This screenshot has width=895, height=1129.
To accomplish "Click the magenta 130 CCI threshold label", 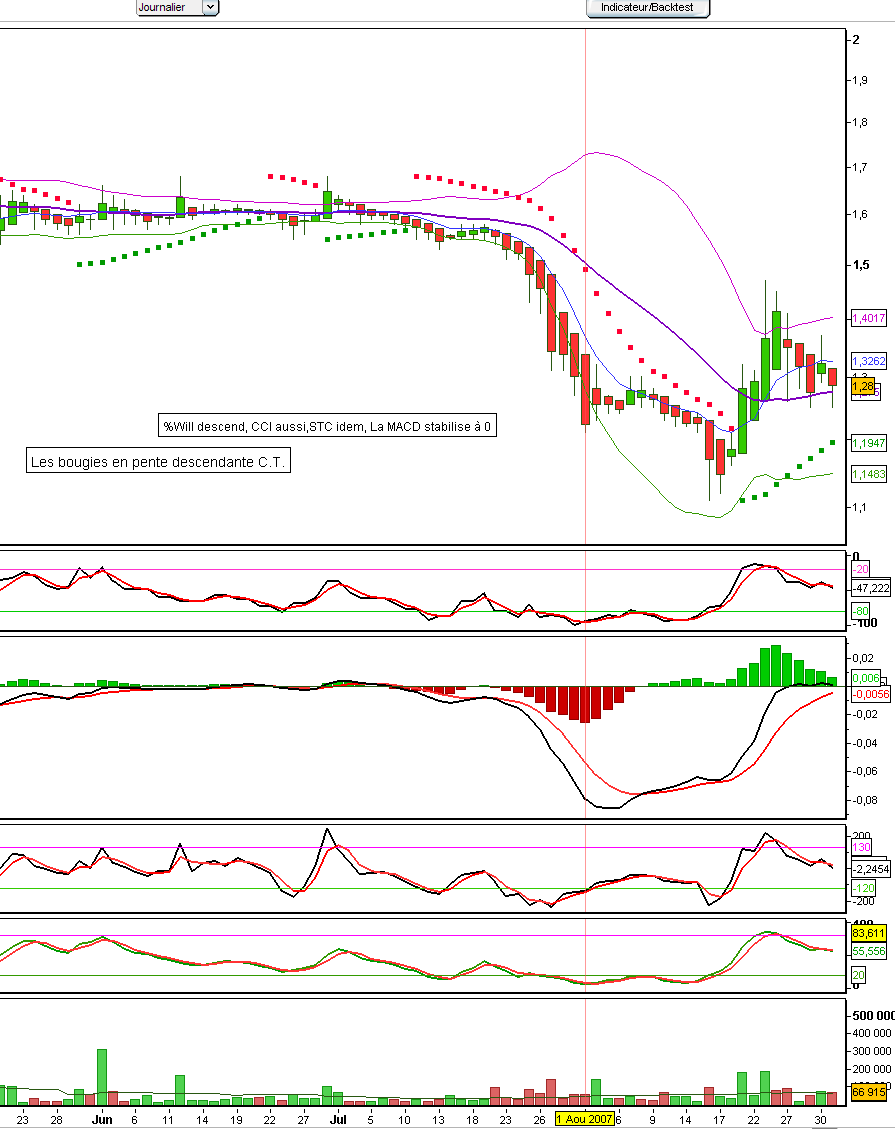I will tap(859, 847).
